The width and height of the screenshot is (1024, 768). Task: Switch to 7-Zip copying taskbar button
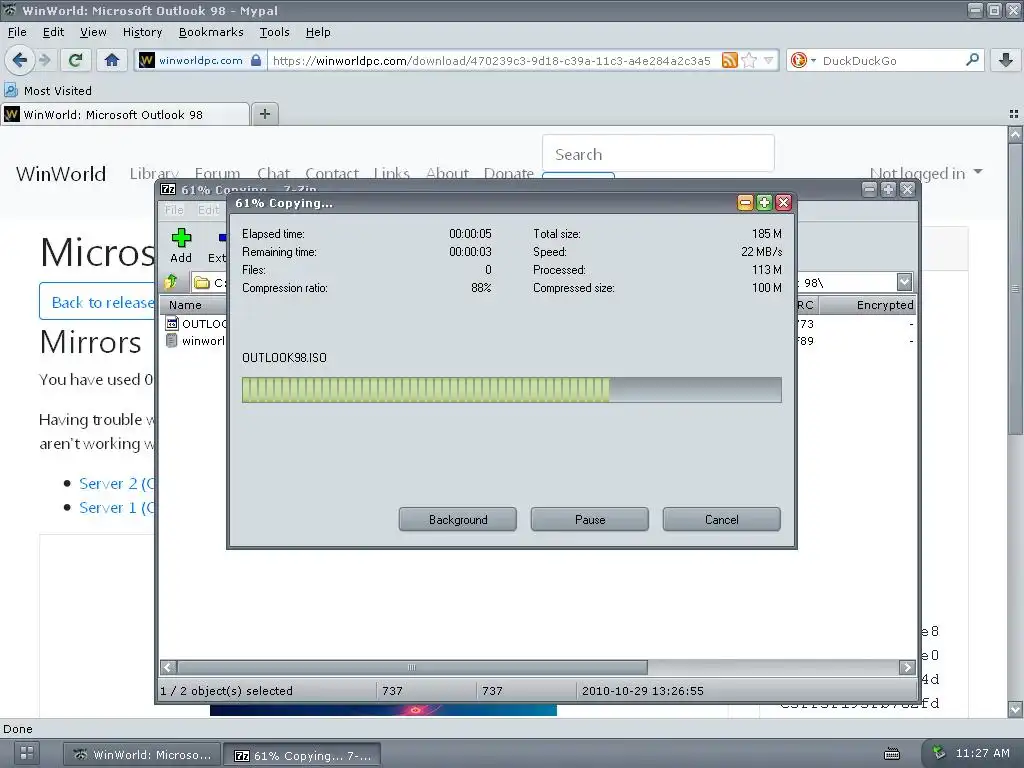pyautogui.click(x=302, y=755)
